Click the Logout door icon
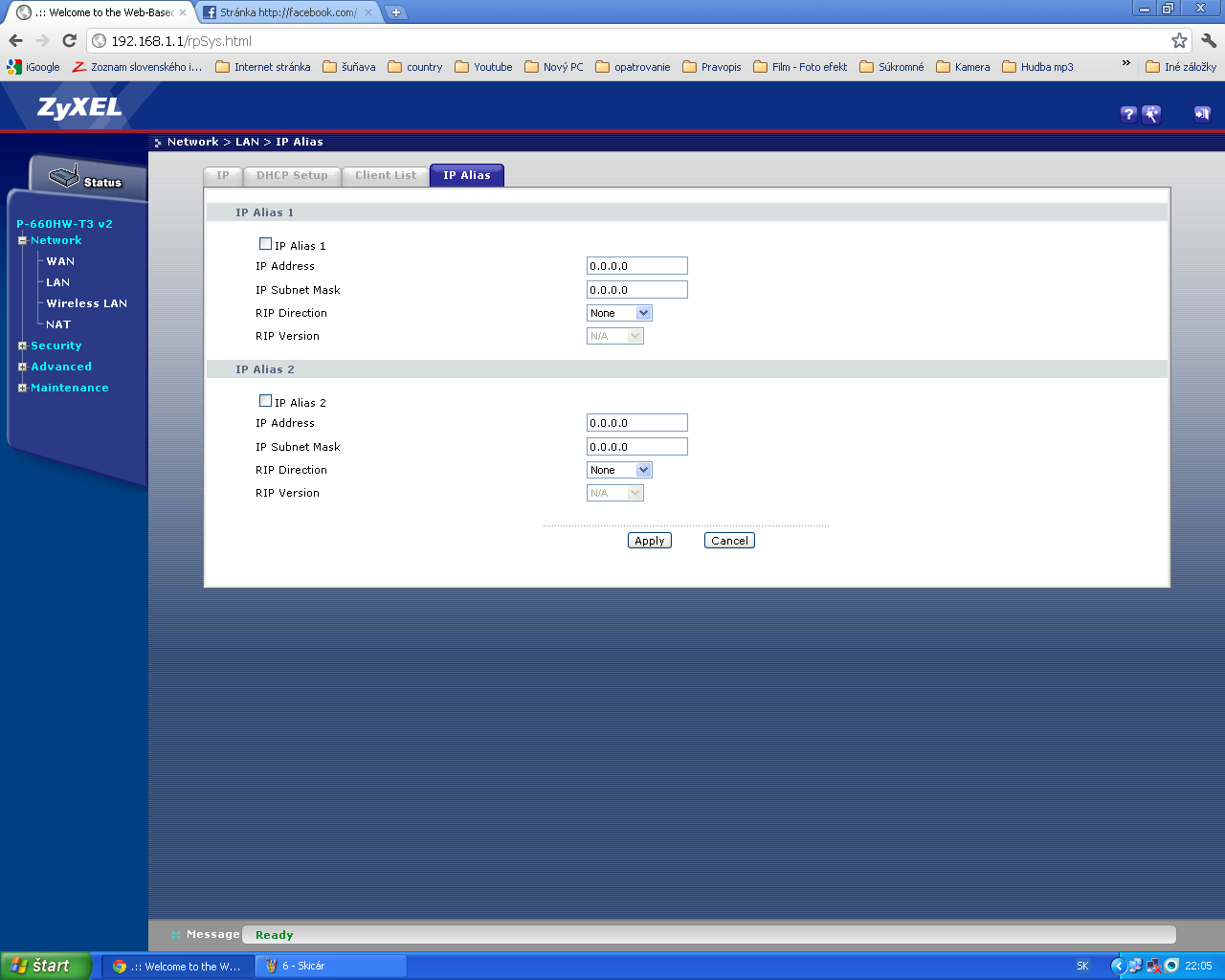1225x980 pixels. [1202, 114]
